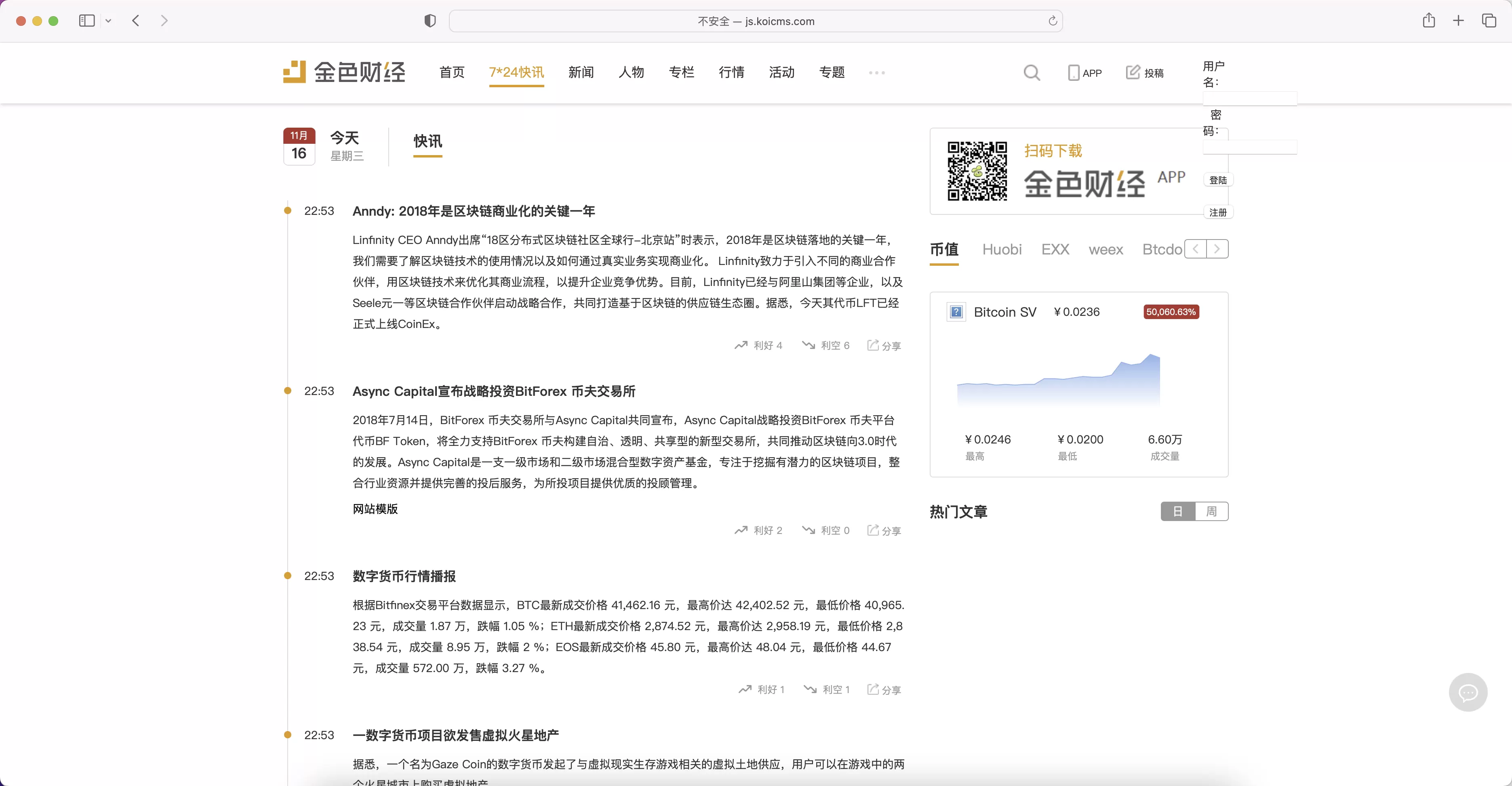Open the Anndy 2018年区块链商业化 headline
1512x786 pixels.
pyautogui.click(x=474, y=211)
